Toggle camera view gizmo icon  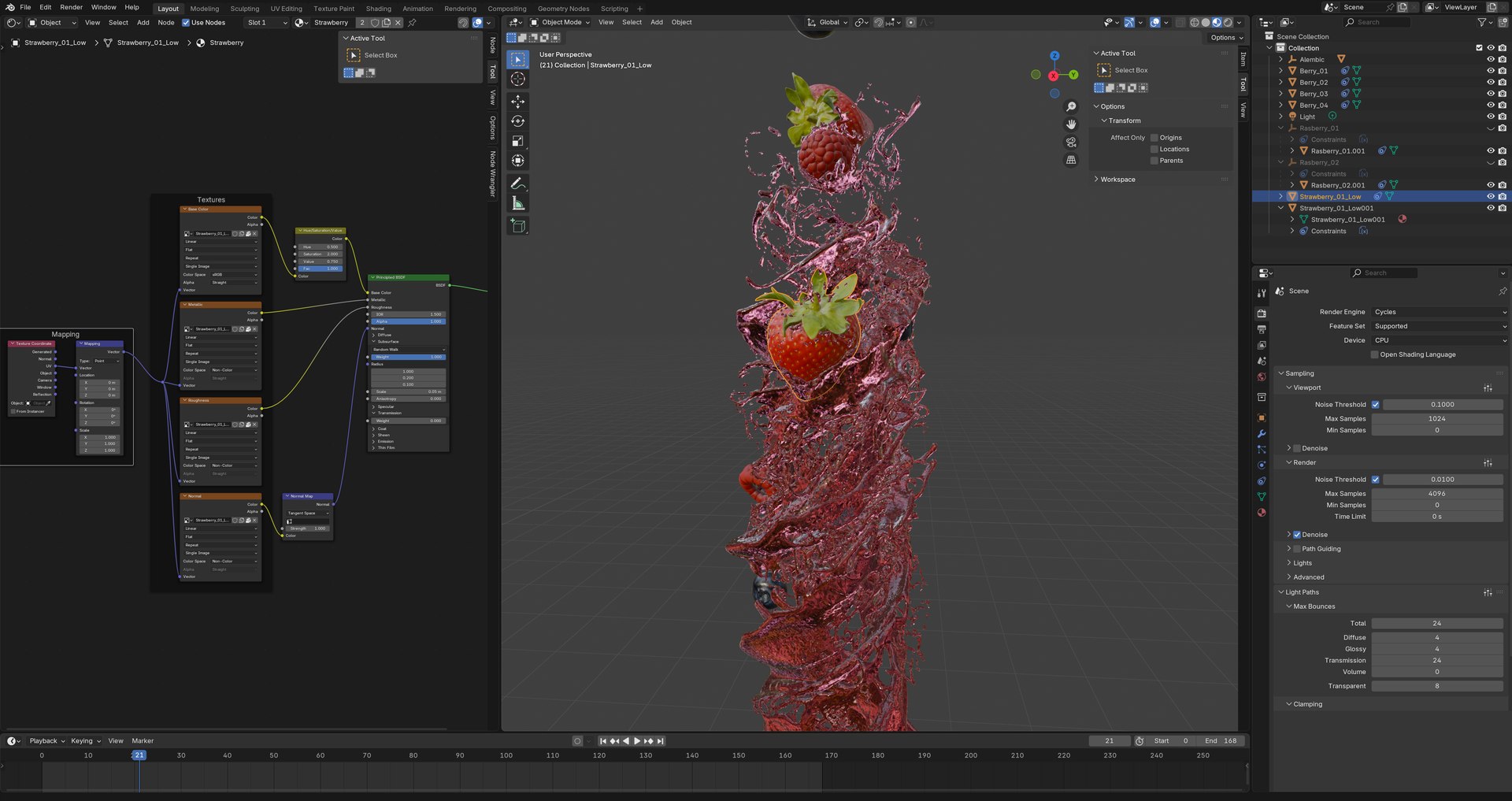(x=1071, y=143)
